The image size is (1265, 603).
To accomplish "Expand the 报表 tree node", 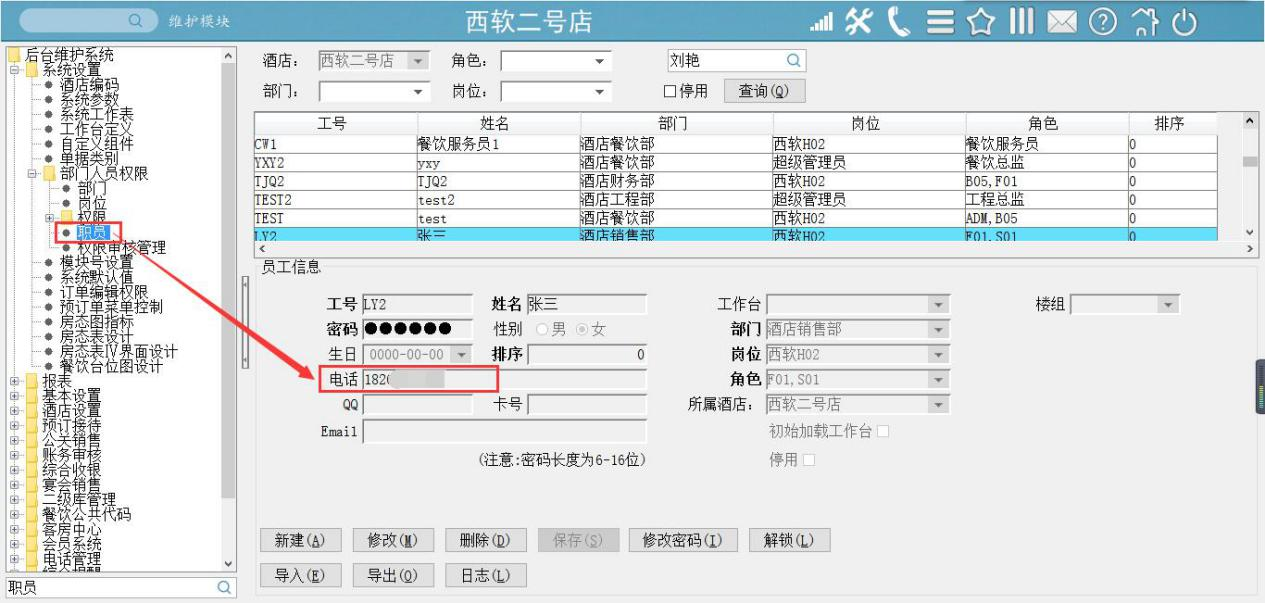I will pos(15,381).
